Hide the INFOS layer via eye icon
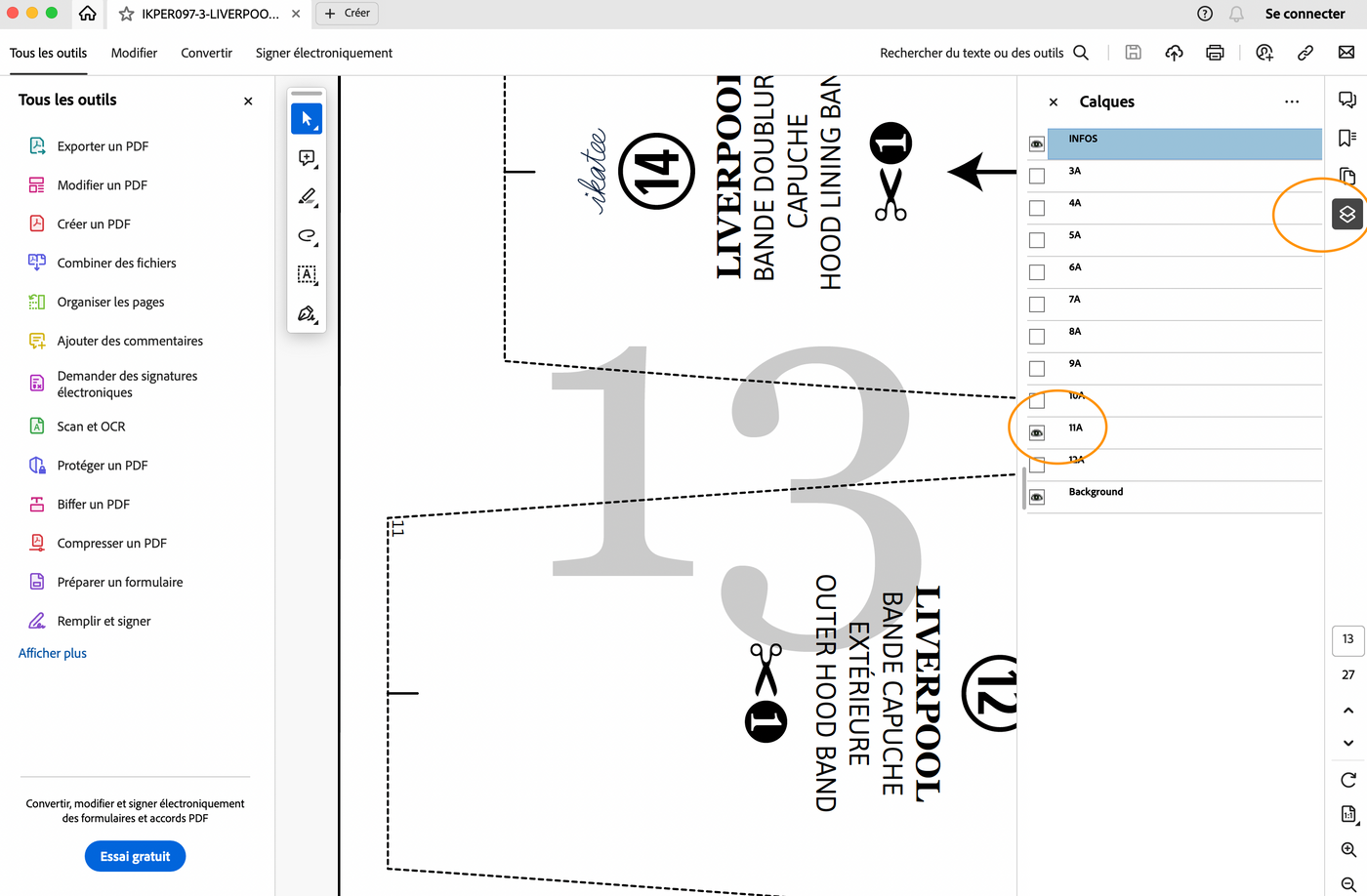 click(1037, 144)
